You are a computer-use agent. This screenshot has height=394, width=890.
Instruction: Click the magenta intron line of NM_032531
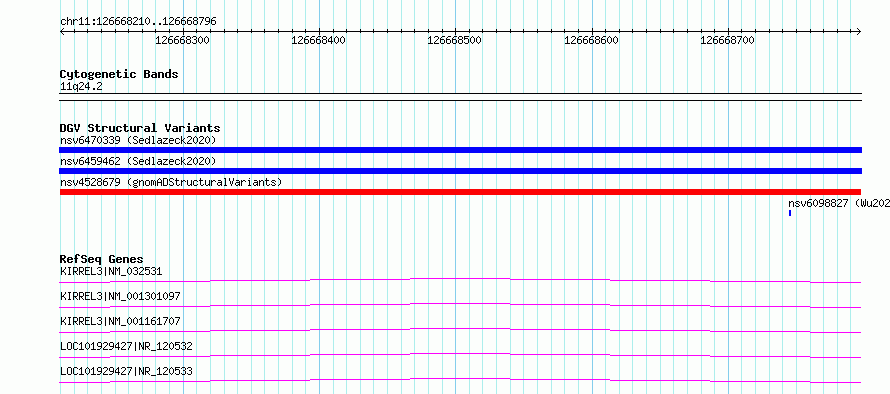tap(460, 279)
